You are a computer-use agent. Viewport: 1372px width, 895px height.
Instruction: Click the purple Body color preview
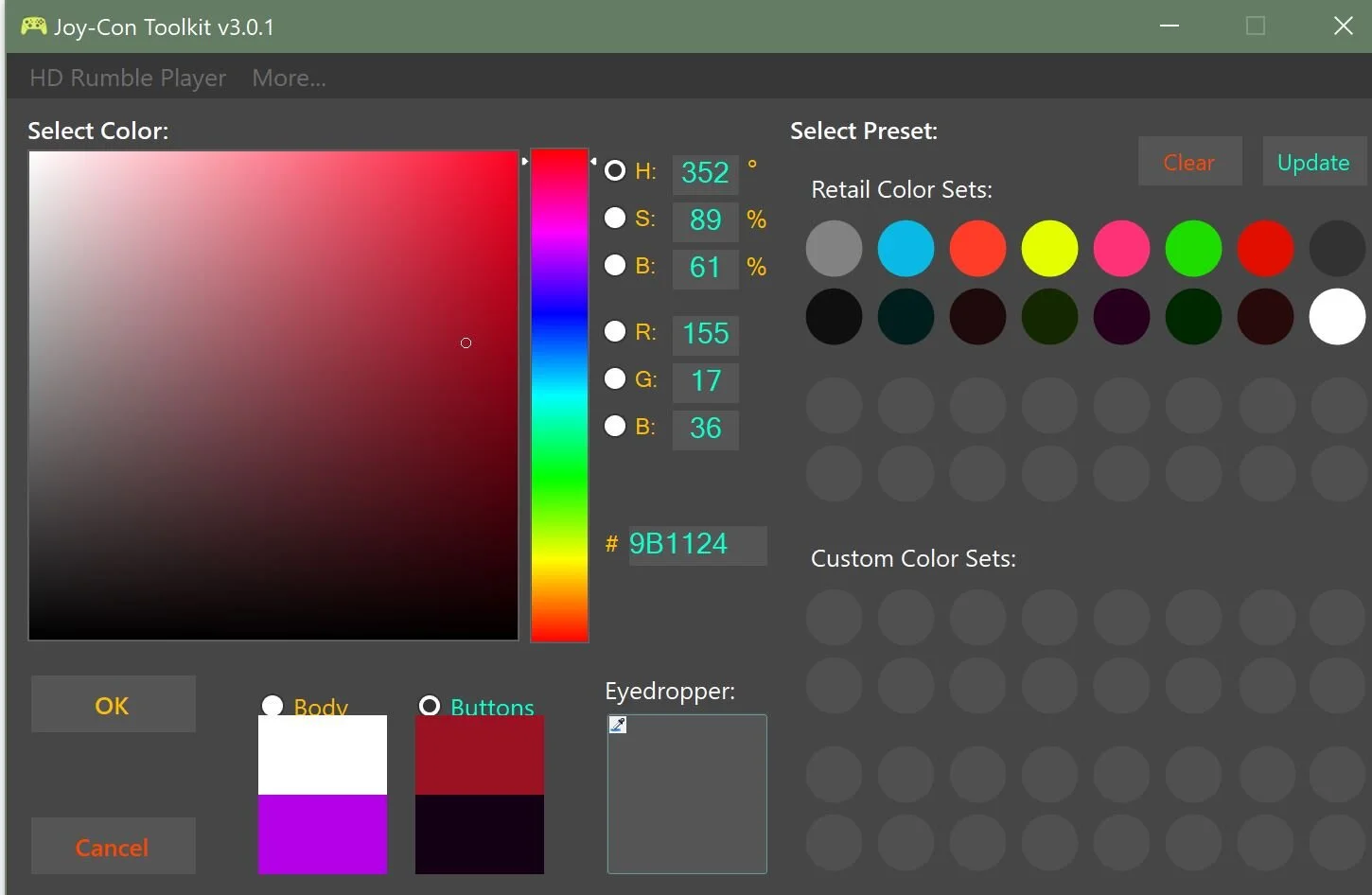point(323,834)
